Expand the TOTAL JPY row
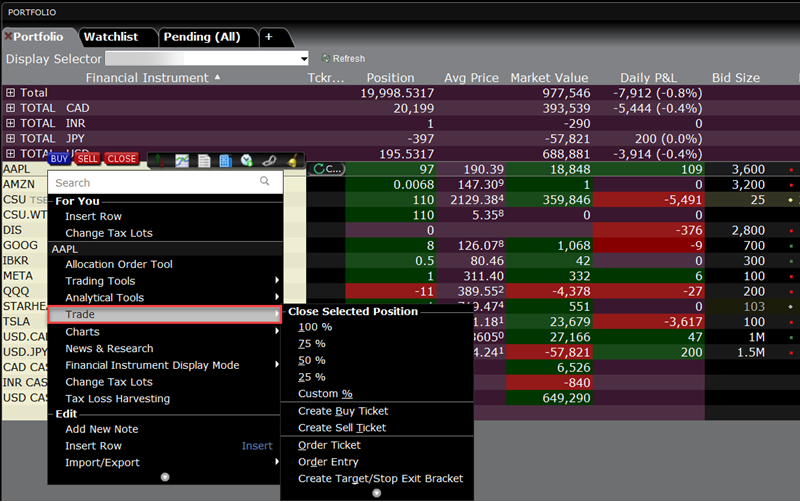The image size is (800, 502). tap(10, 139)
